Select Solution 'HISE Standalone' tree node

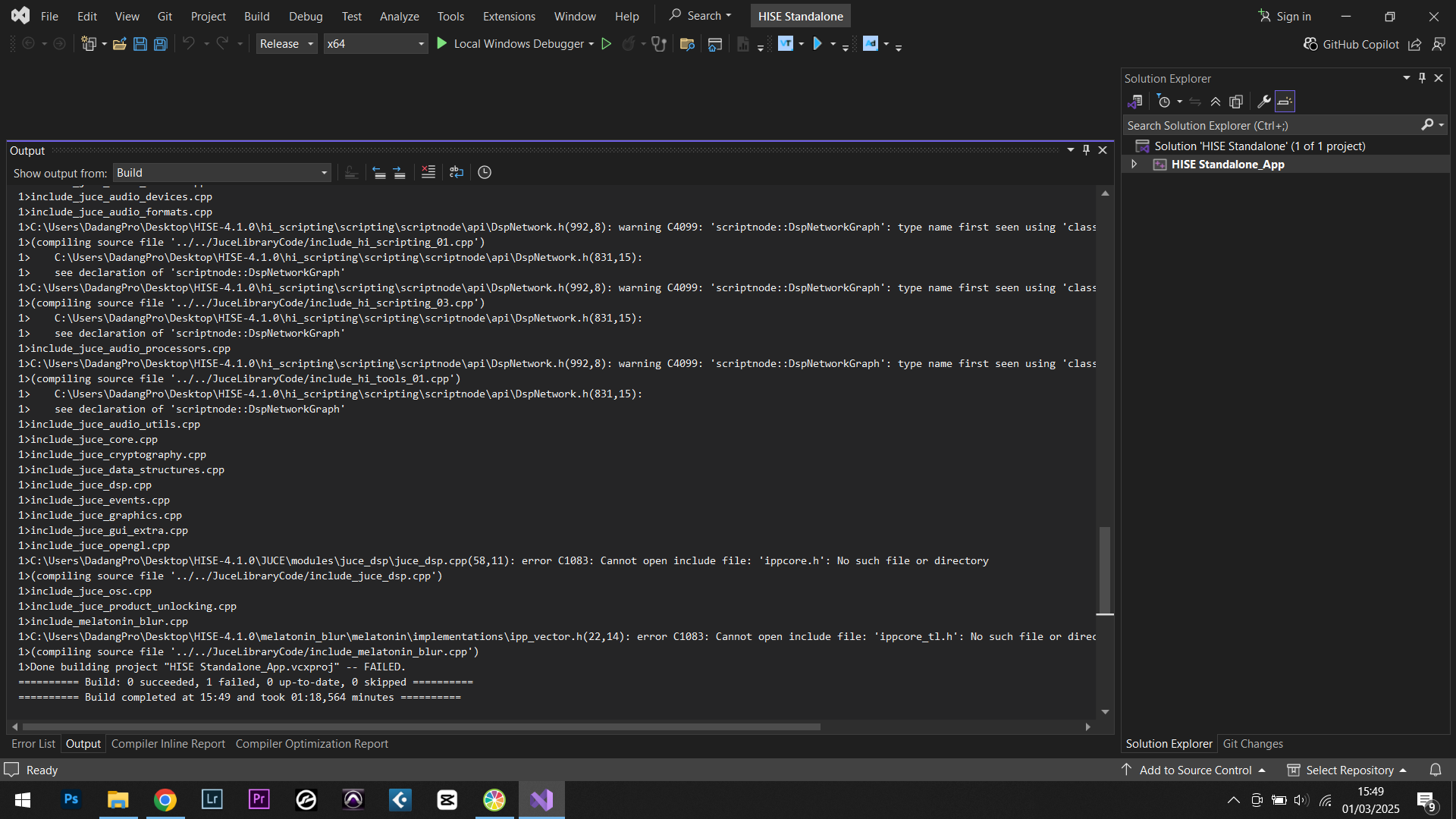tap(1260, 146)
